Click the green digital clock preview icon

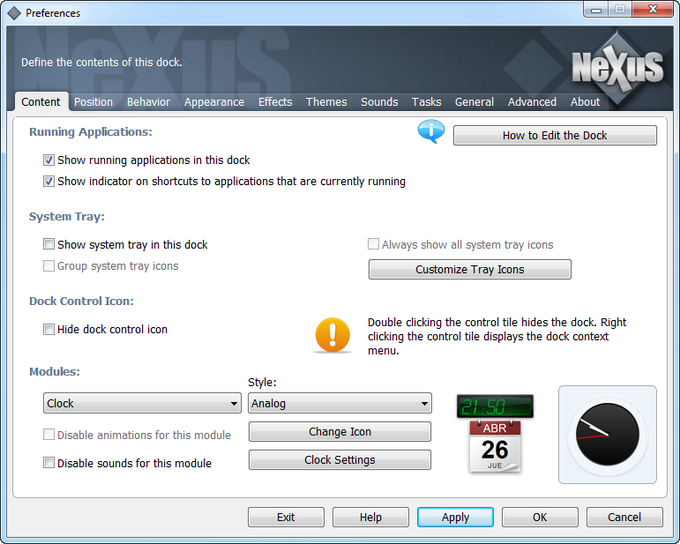click(495, 406)
